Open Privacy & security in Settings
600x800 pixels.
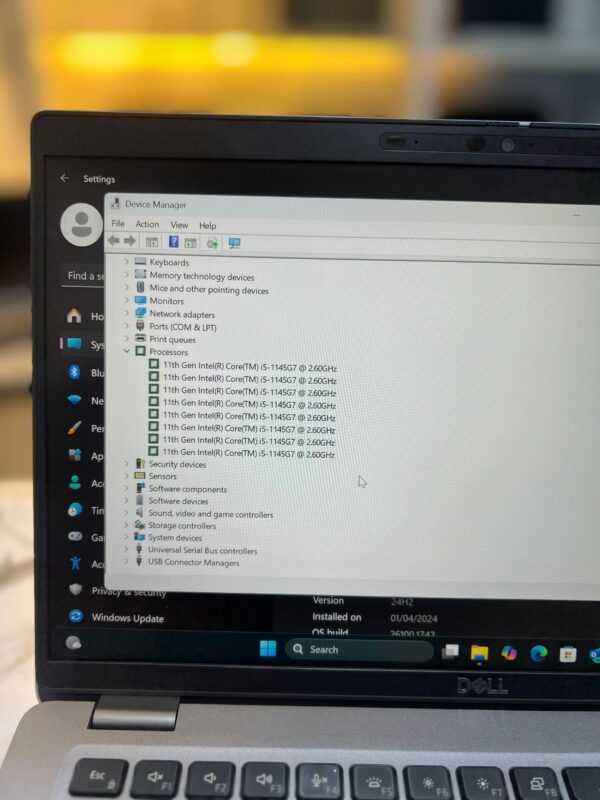click(x=129, y=592)
